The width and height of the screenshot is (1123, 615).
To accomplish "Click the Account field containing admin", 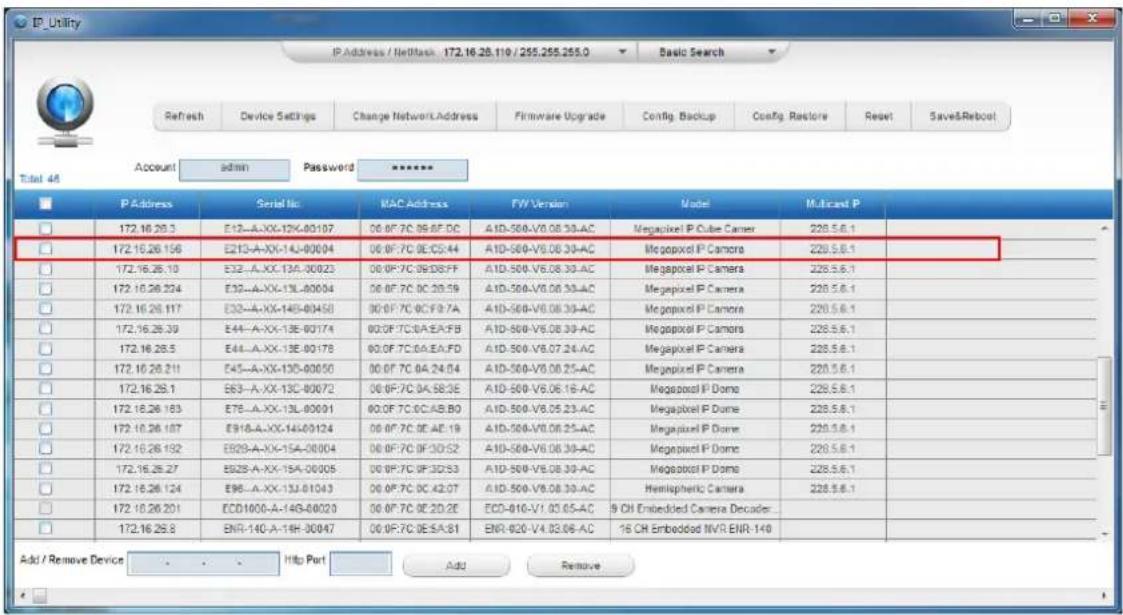I will click(234, 168).
